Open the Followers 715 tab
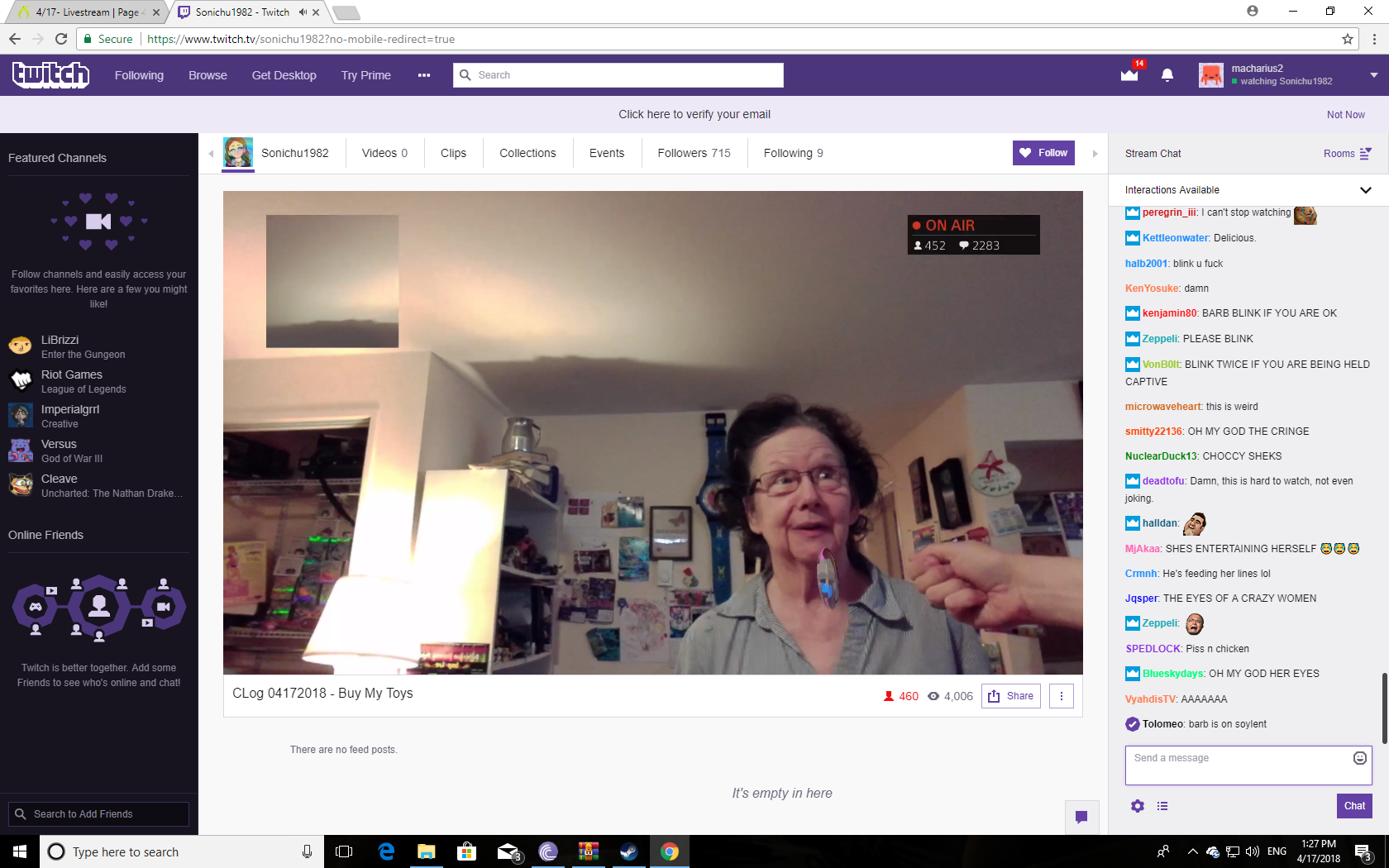The height and width of the screenshot is (868, 1389). point(694,153)
